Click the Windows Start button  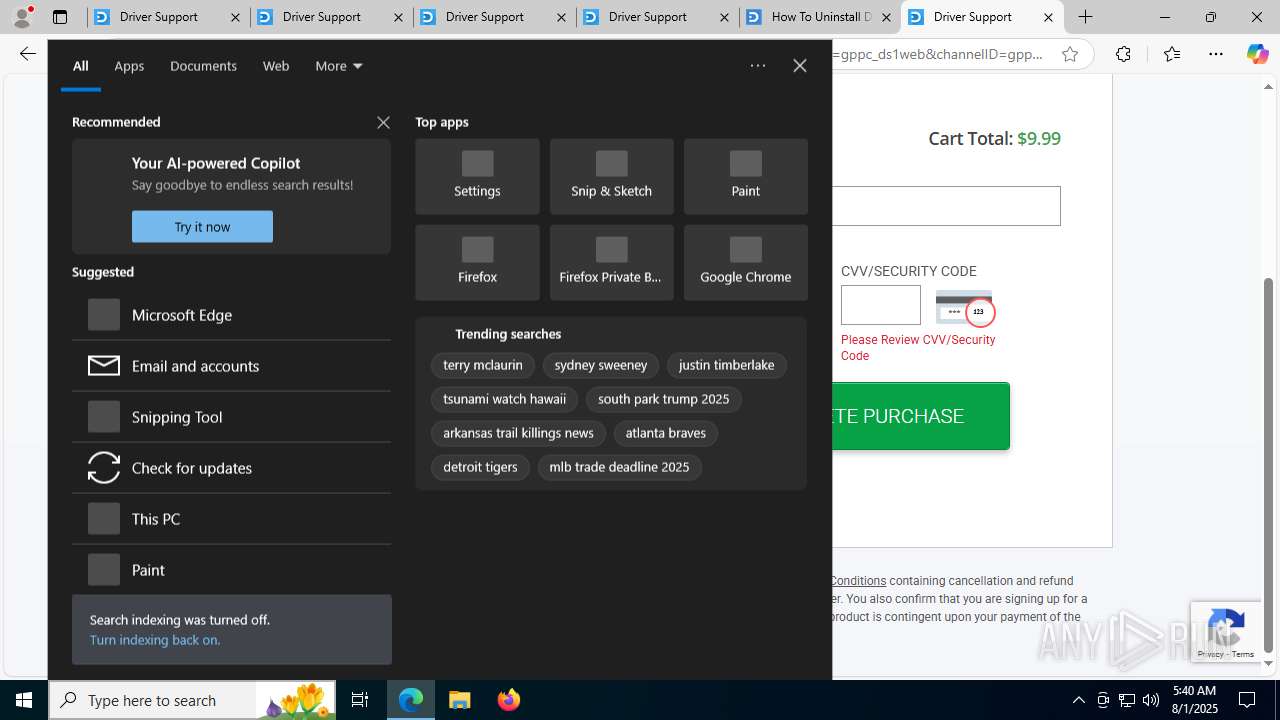click(24, 700)
